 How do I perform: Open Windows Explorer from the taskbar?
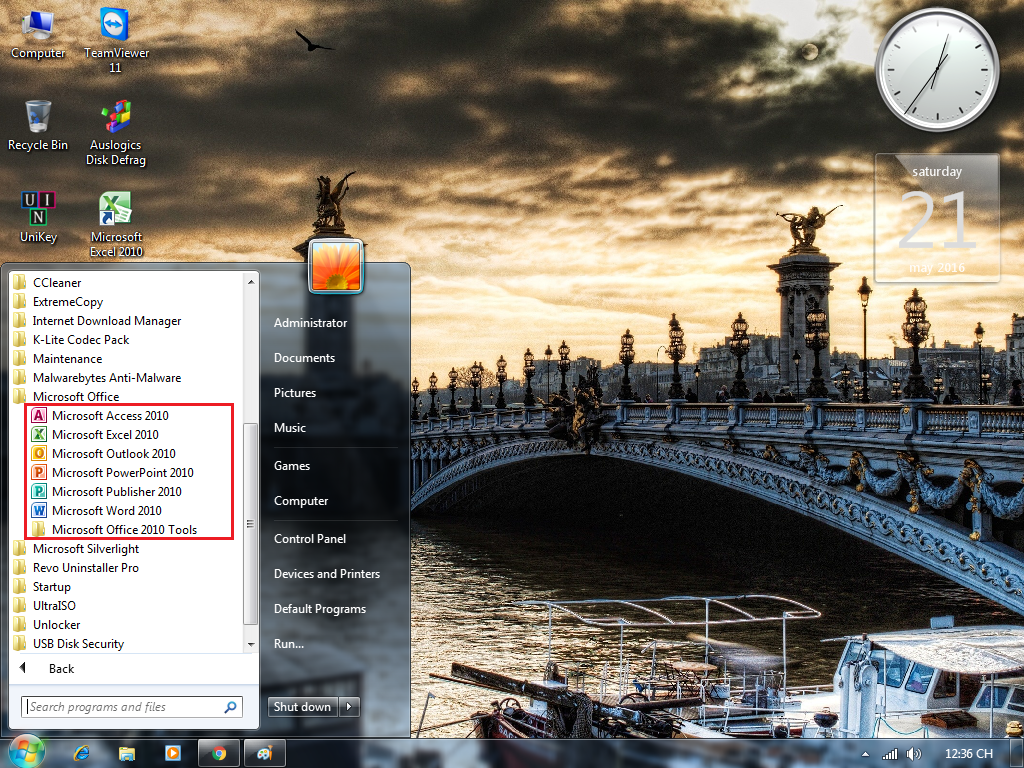click(x=127, y=754)
